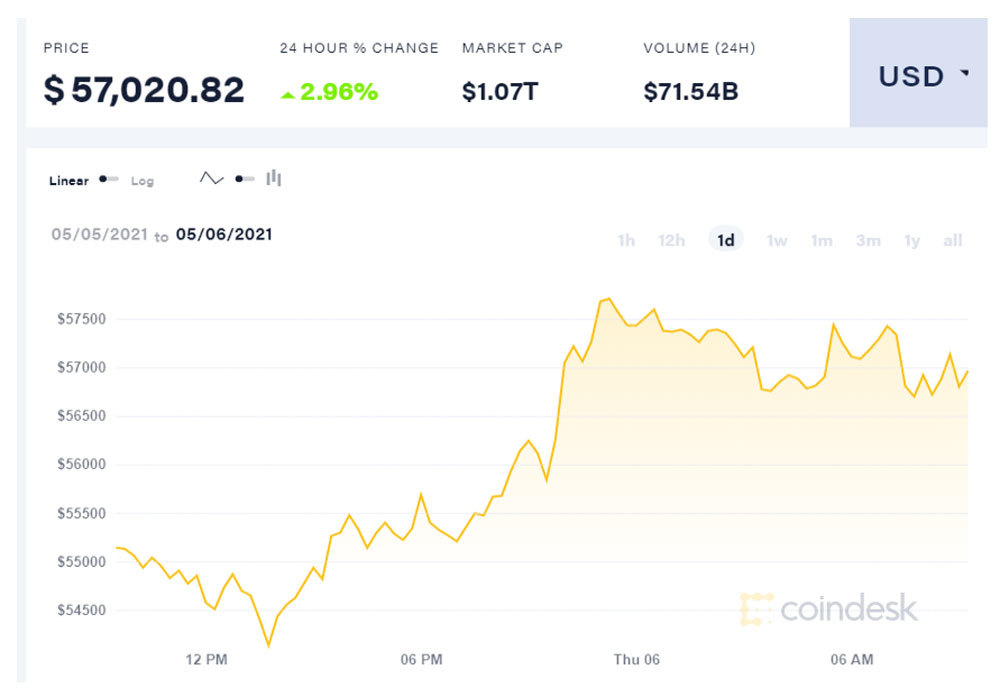Click the Log scale label
Image resolution: width=1000 pixels, height=697 pixels.
click(142, 181)
